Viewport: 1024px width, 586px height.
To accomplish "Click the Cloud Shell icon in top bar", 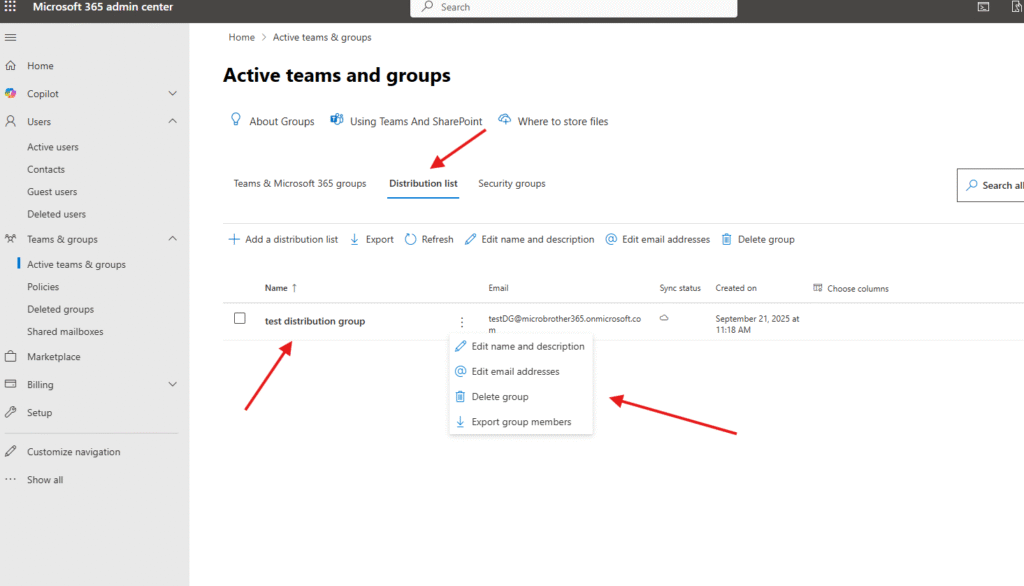I will click(983, 7).
